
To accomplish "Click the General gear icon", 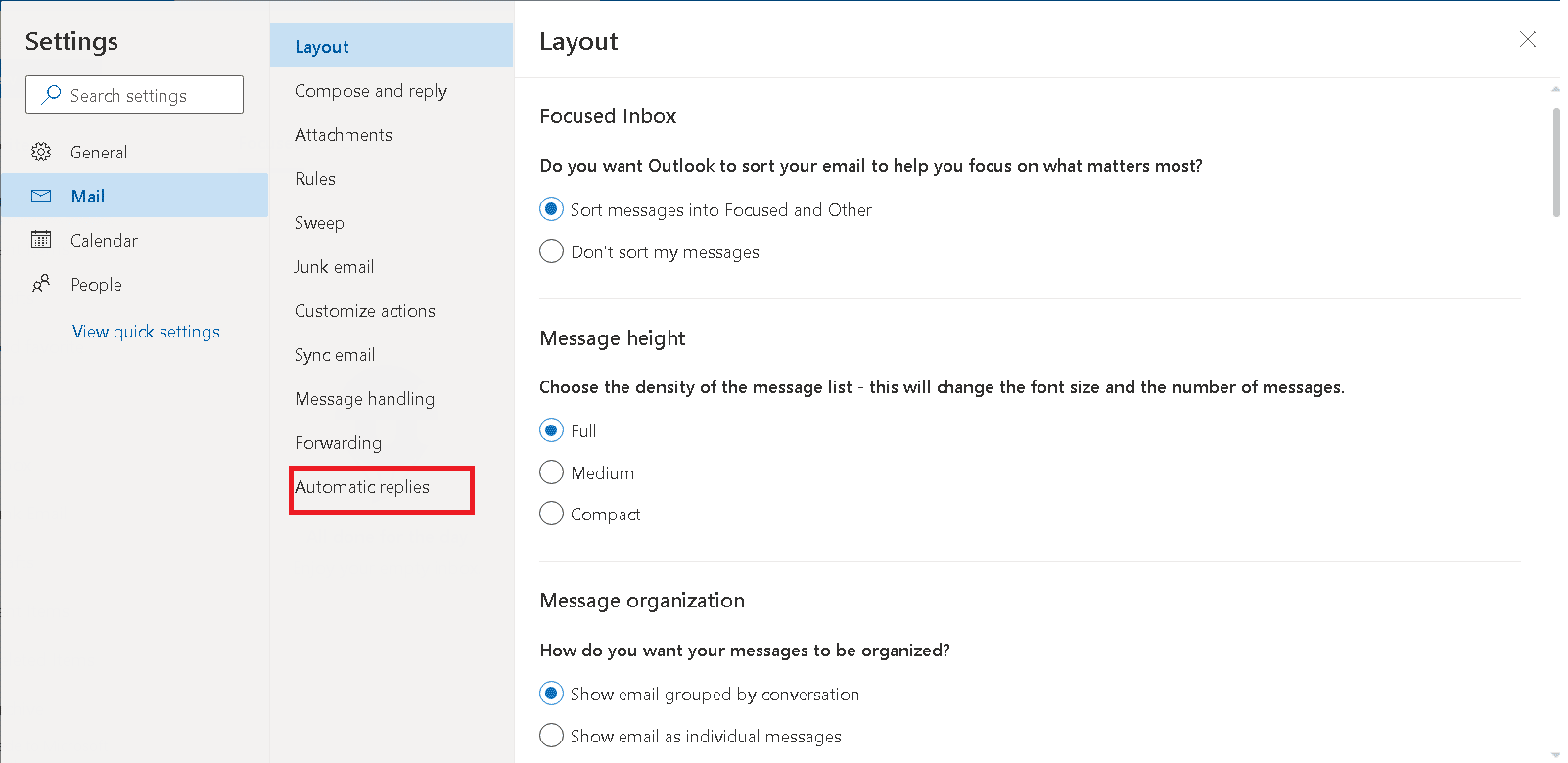I will [41, 152].
